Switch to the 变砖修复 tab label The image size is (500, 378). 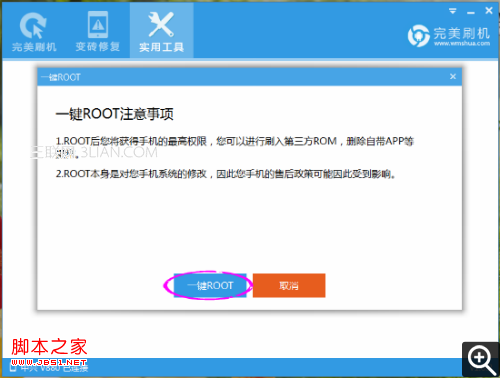tap(98, 47)
